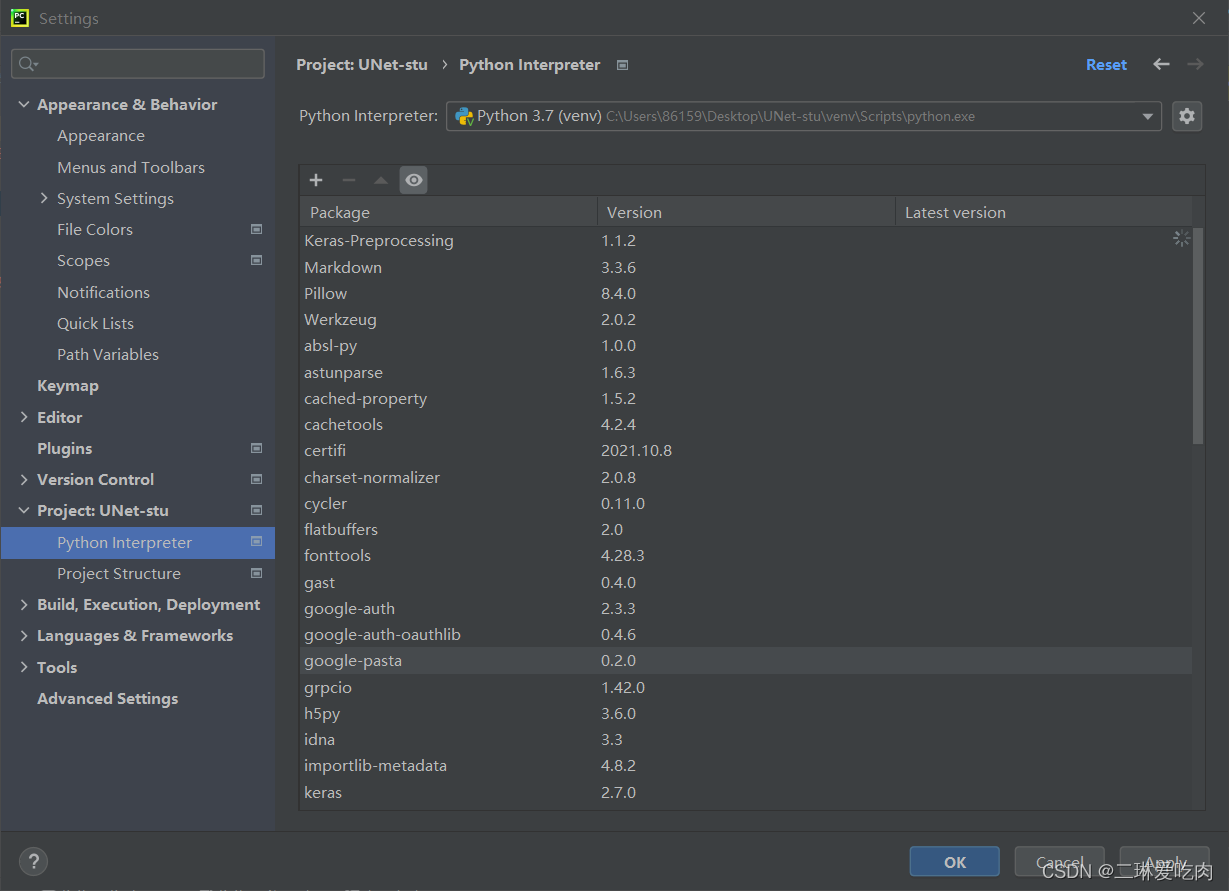Select the Python Interpreter tree item
The height and width of the screenshot is (891, 1229).
pos(138,542)
